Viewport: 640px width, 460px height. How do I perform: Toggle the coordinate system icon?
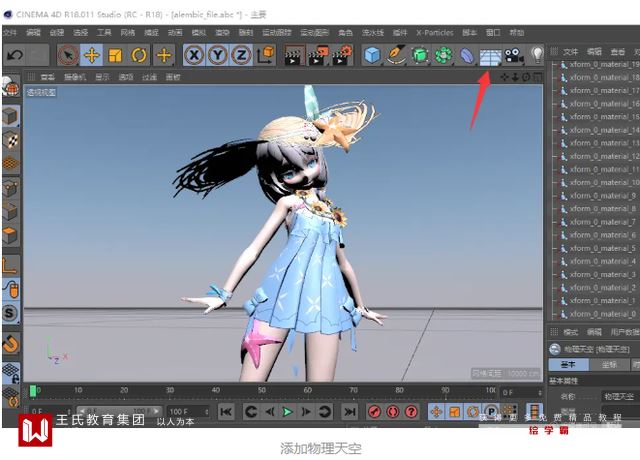tap(266, 55)
